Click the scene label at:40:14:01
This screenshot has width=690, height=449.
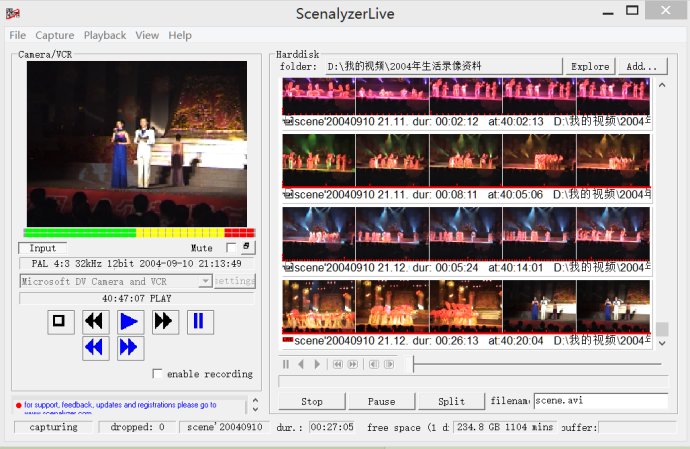[x=515, y=268]
